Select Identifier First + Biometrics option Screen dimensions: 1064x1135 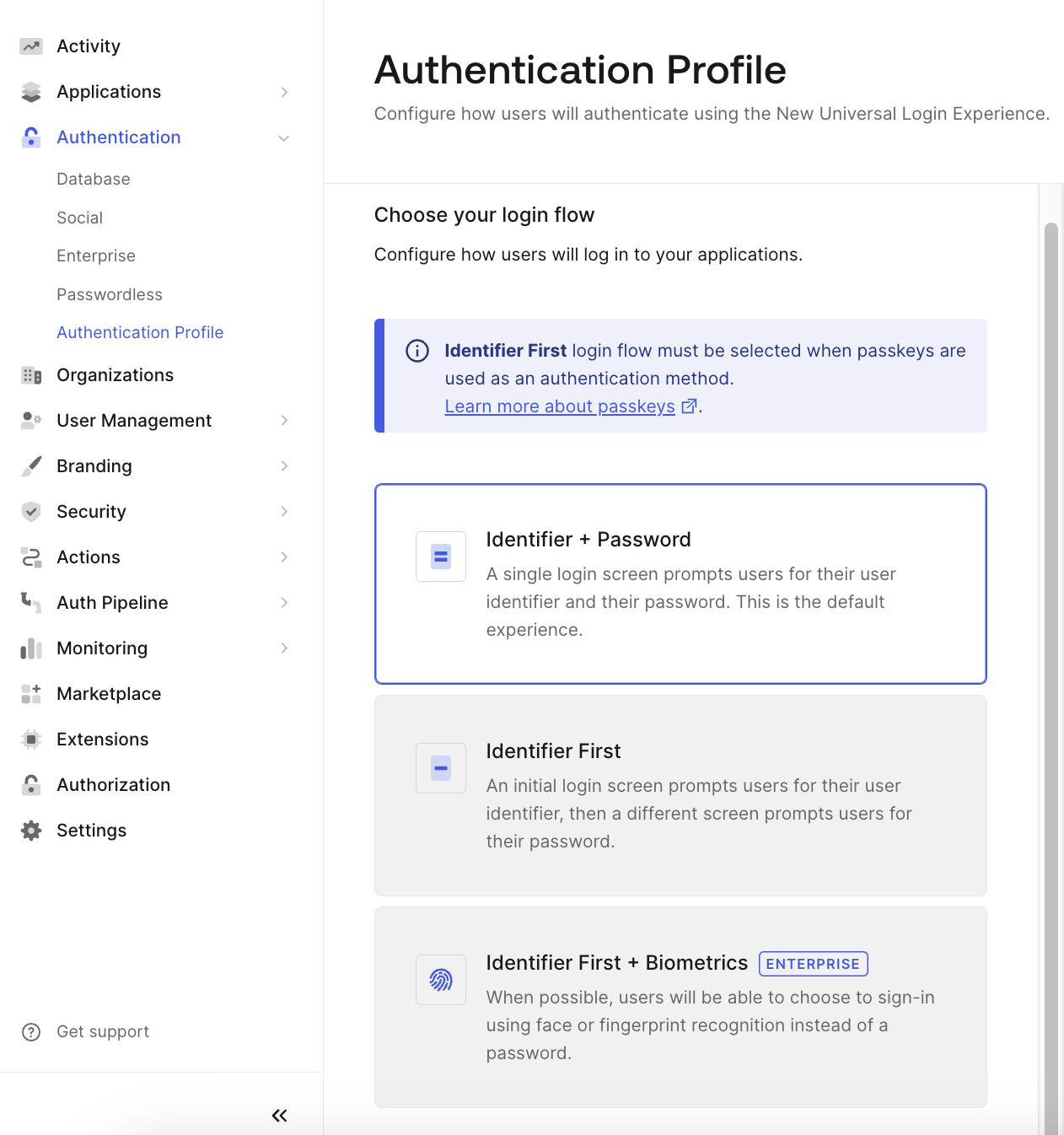680,1007
